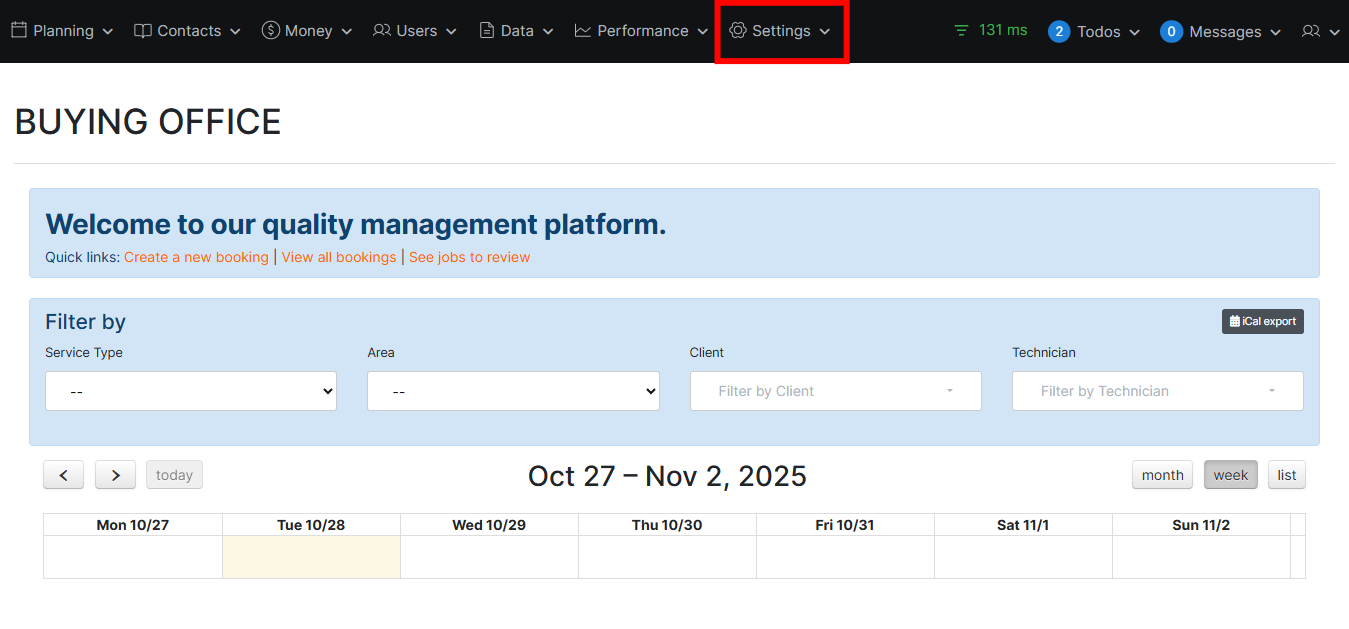Switch calendar to list view
1349x629 pixels.
[1286, 475]
